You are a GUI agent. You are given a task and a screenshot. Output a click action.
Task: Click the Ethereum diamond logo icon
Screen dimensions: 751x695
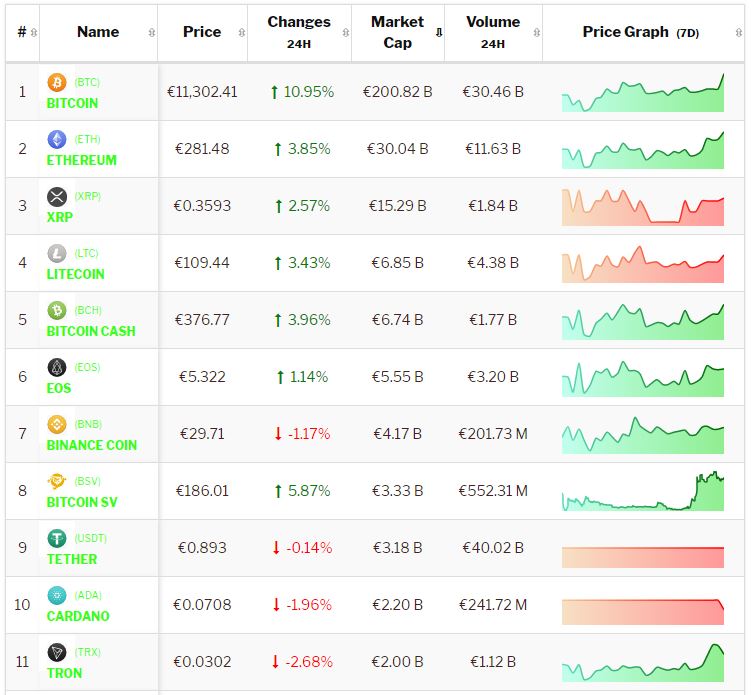click(x=57, y=139)
